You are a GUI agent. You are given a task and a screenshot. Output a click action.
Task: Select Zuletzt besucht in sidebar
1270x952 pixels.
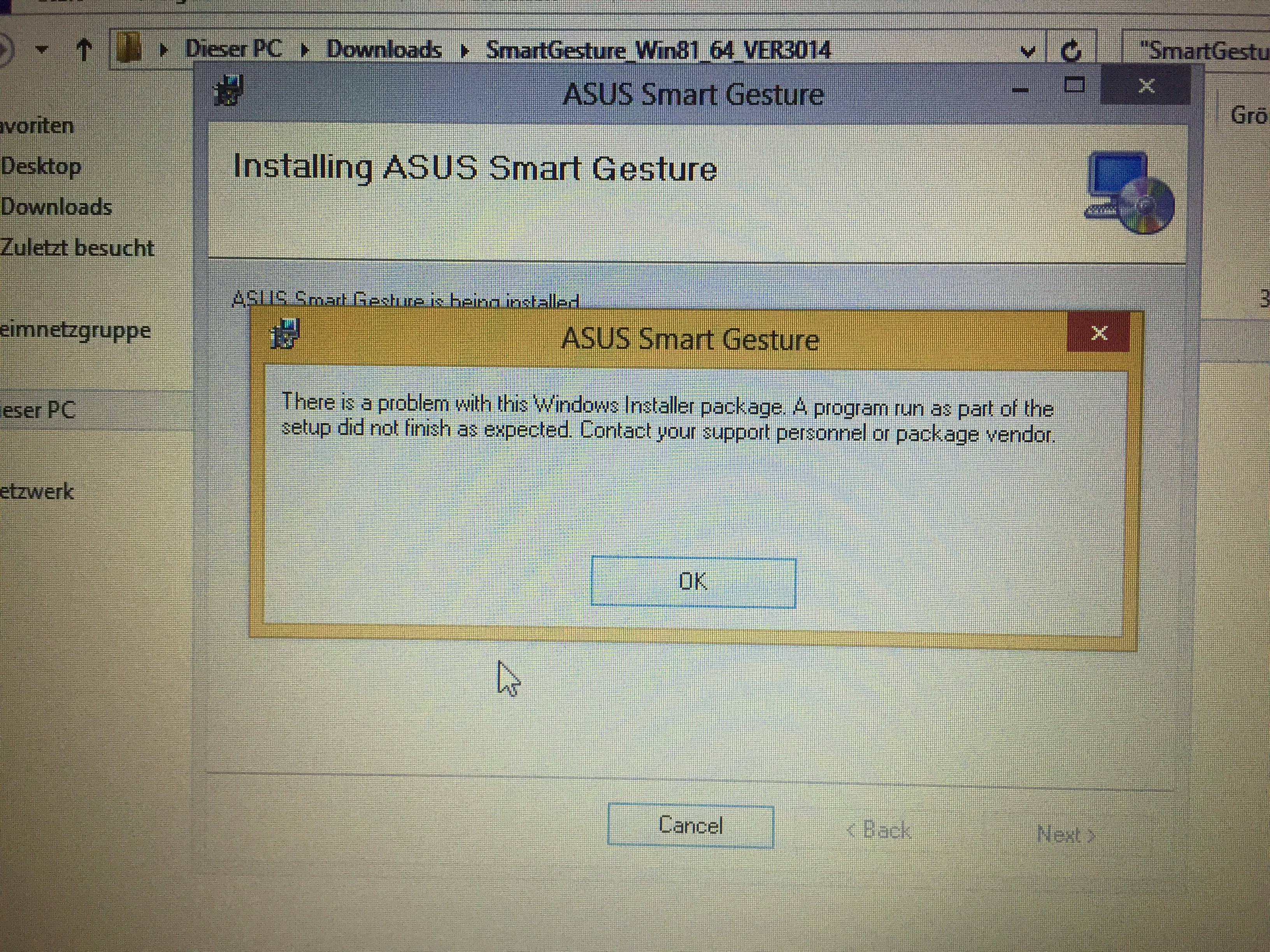coord(77,248)
